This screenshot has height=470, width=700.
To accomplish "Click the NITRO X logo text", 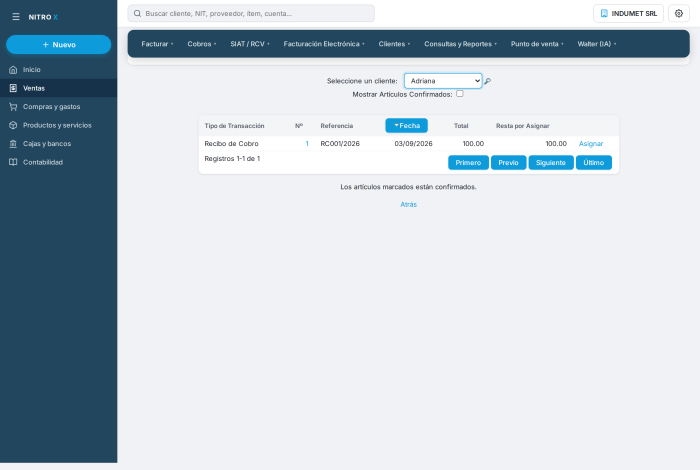I will tap(43, 17).
